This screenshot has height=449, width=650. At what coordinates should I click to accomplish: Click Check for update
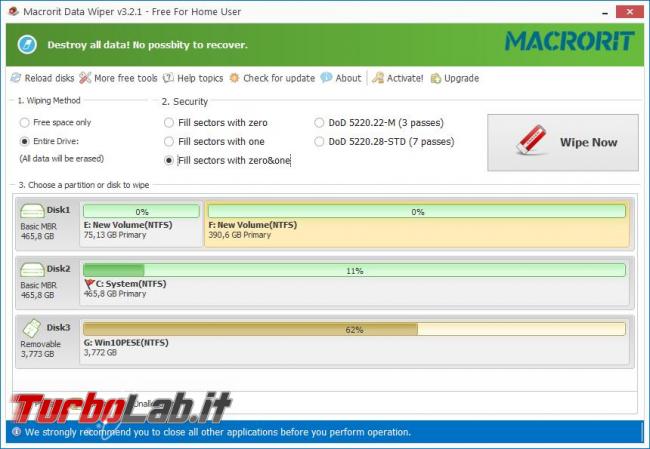point(272,78)
